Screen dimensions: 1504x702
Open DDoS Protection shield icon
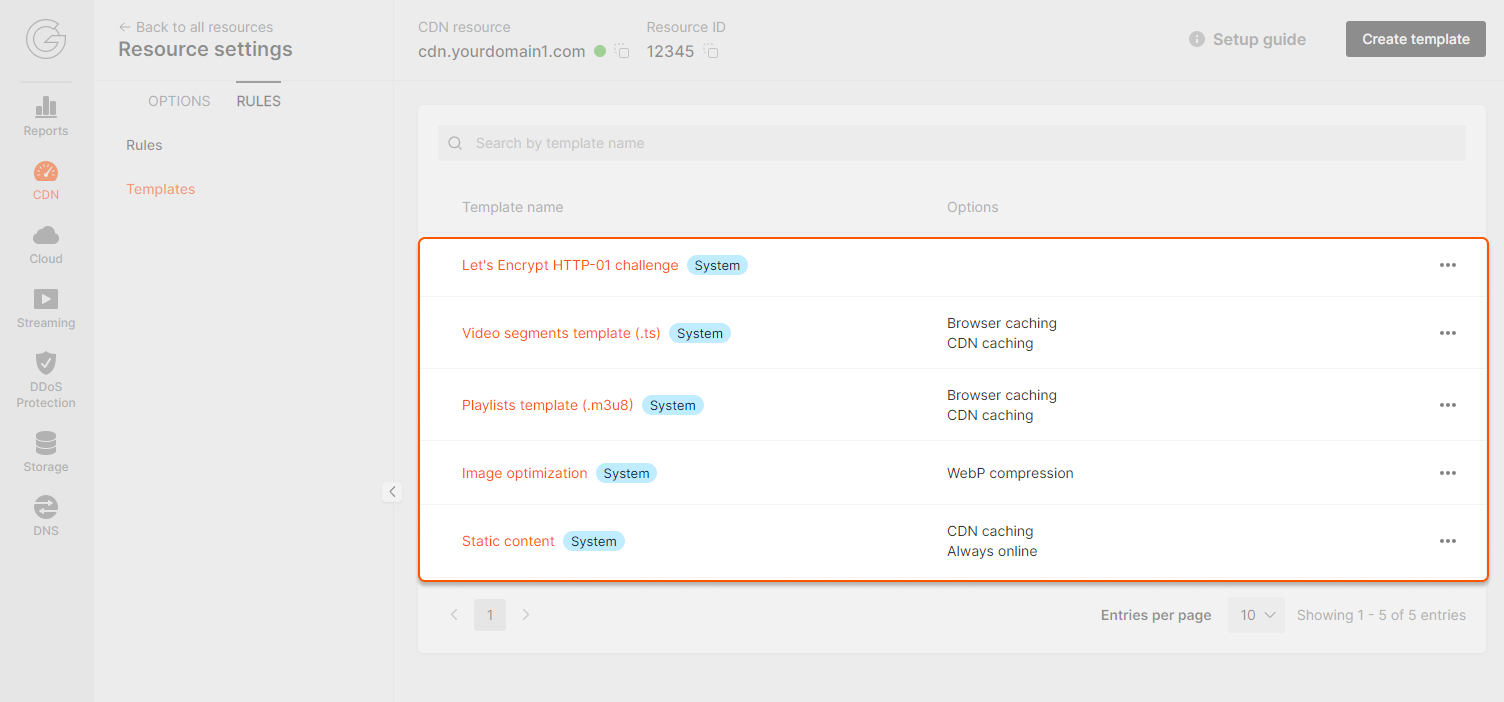click(46, 363)
